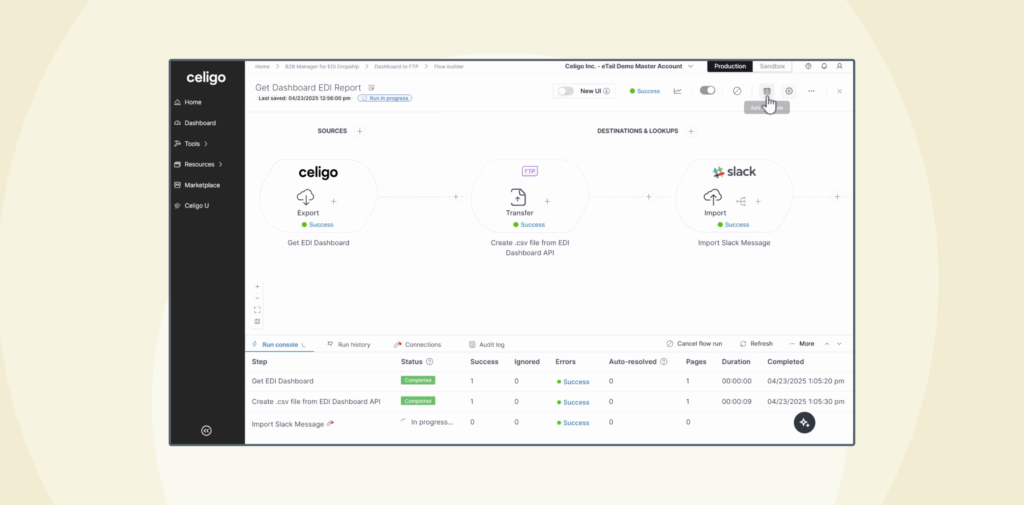Image resolution: width=1024 pixels, height=505 pixels.
Task: Refresh the run console
Action: pos(756,344)
